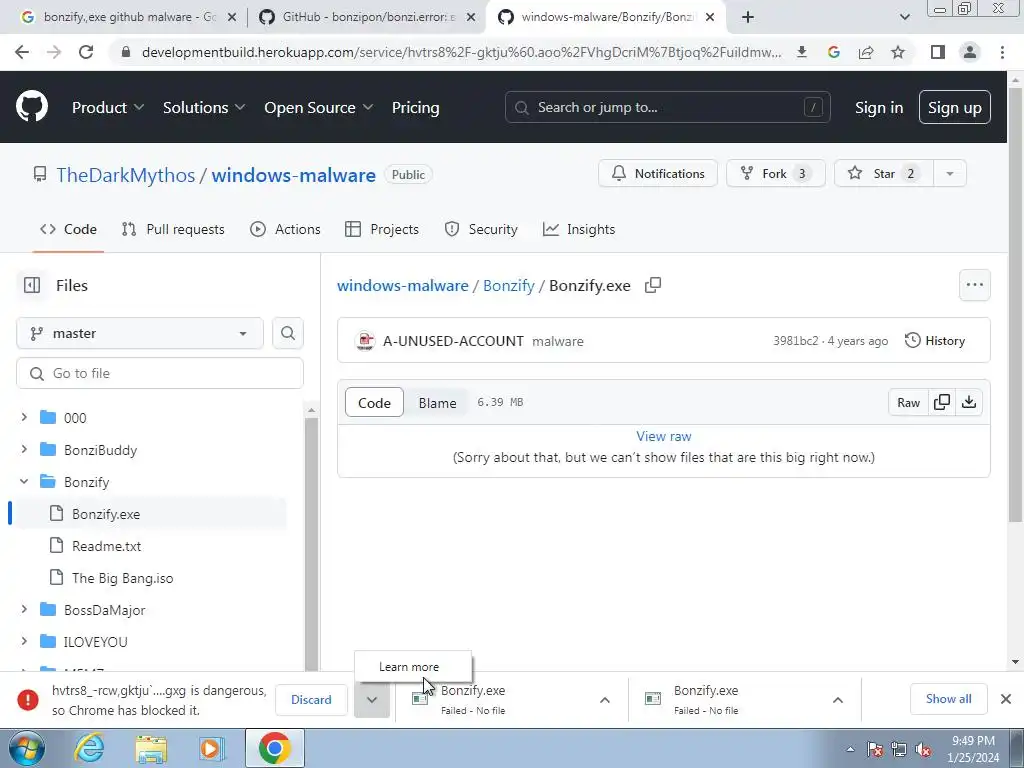Click blocked download options dropdown arrow
Screen dimensions: 1024x768
click(x=372, y=700)
